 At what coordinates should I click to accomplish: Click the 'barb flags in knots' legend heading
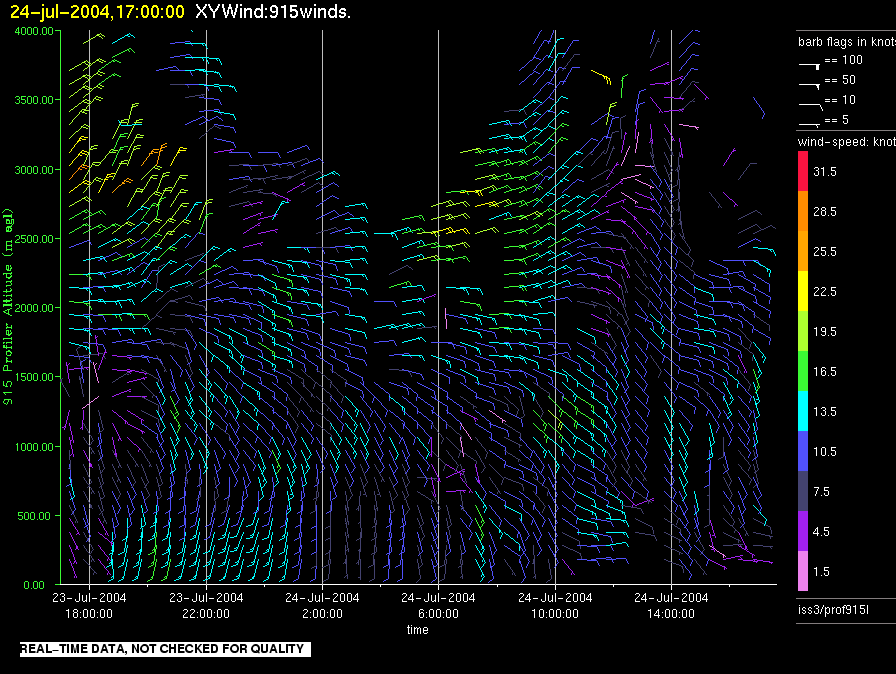coord(847,42)
